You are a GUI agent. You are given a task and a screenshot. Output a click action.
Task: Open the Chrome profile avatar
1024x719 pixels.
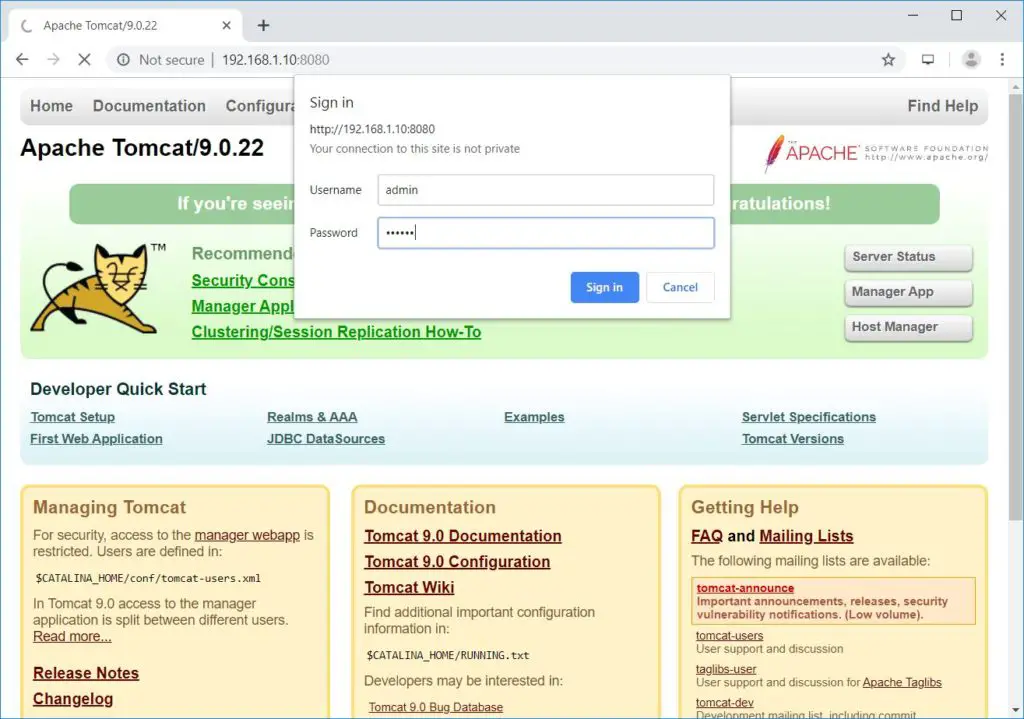click(x=971, y=60)
